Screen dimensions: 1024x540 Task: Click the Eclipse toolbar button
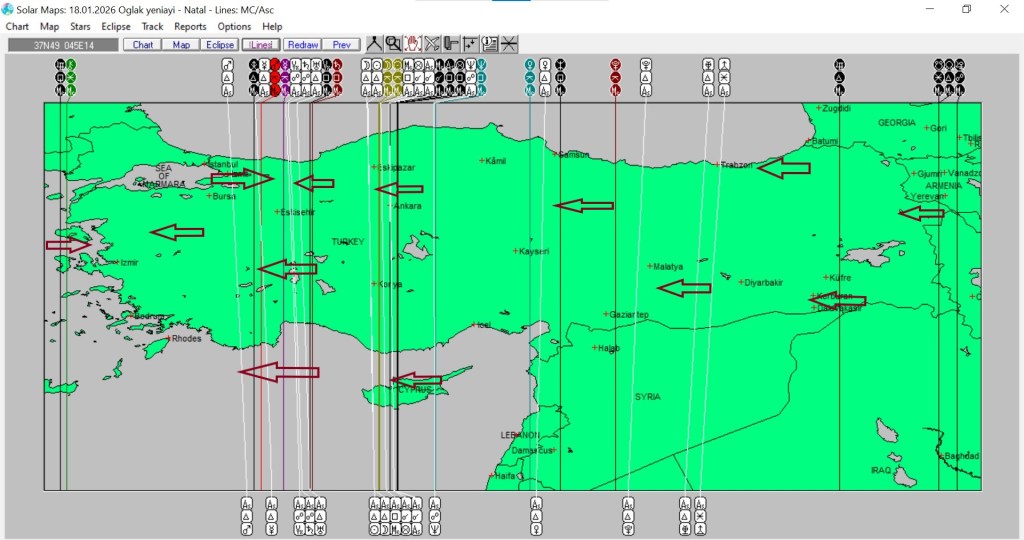point(219,45)
